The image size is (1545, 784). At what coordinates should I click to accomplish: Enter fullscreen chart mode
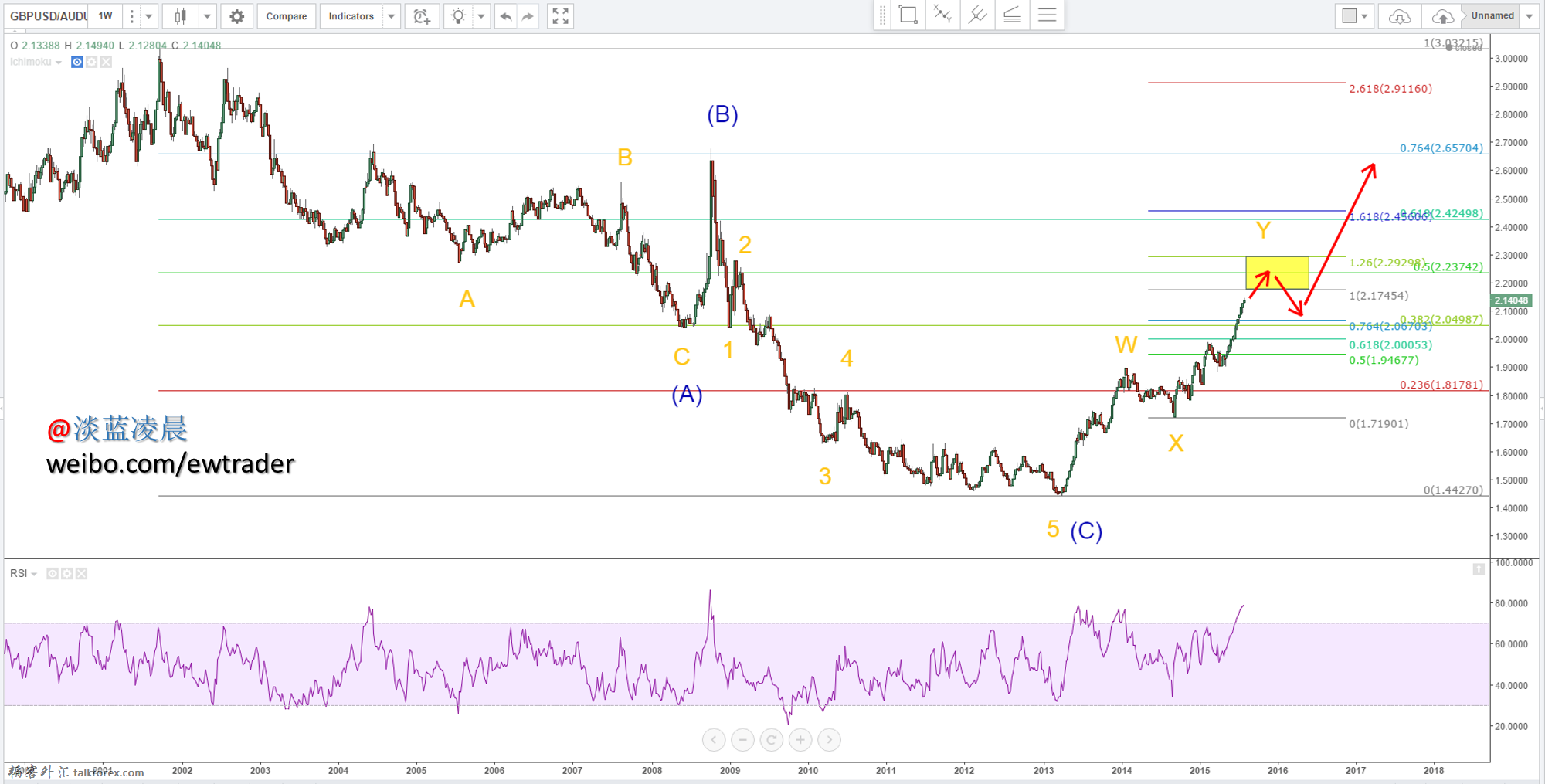pyautogui.click(x=561, y=16)
